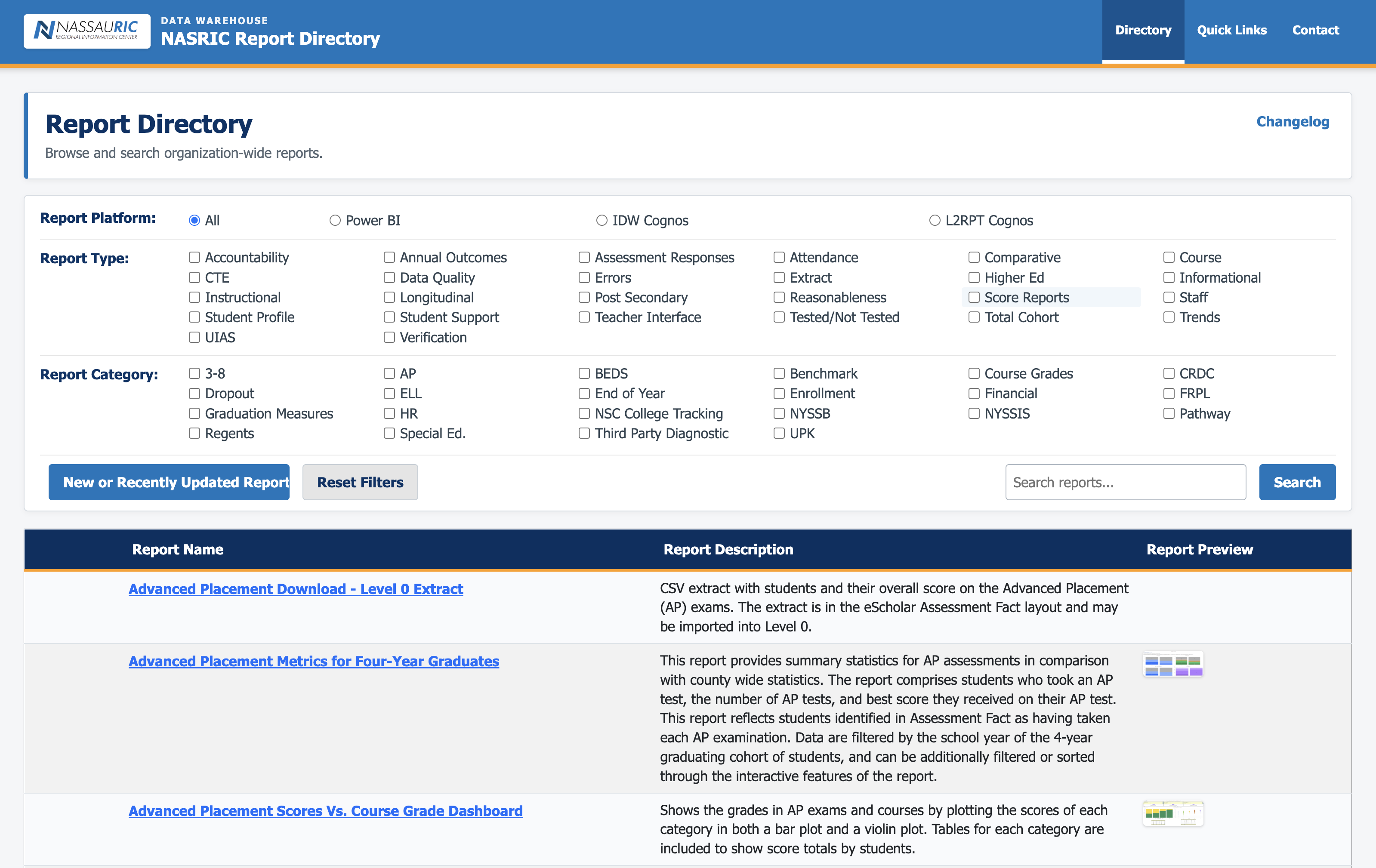Check the End of Year checkbox
Viewport: 1376px width, 868px height.
(x=584, y=394)
